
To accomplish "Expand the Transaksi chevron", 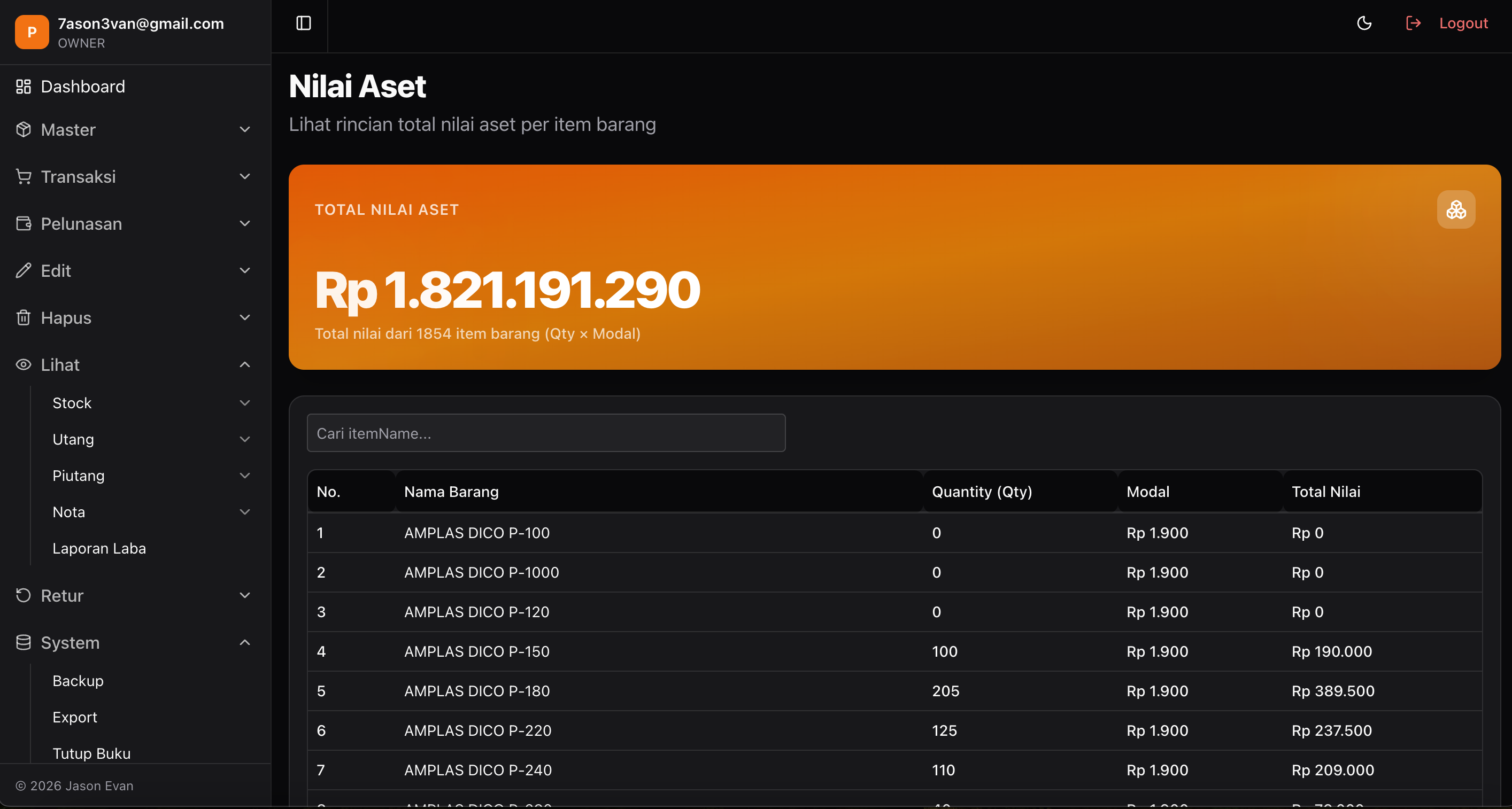I will (x=245, y=176).
